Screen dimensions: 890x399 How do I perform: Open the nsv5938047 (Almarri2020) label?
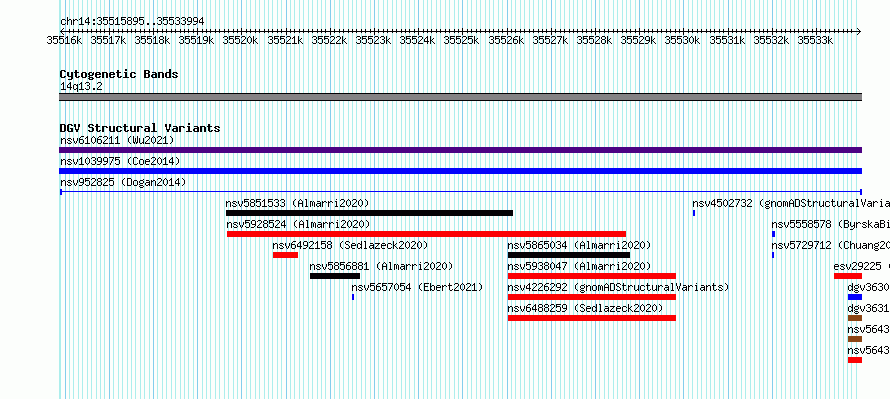(x=580, y=266)
